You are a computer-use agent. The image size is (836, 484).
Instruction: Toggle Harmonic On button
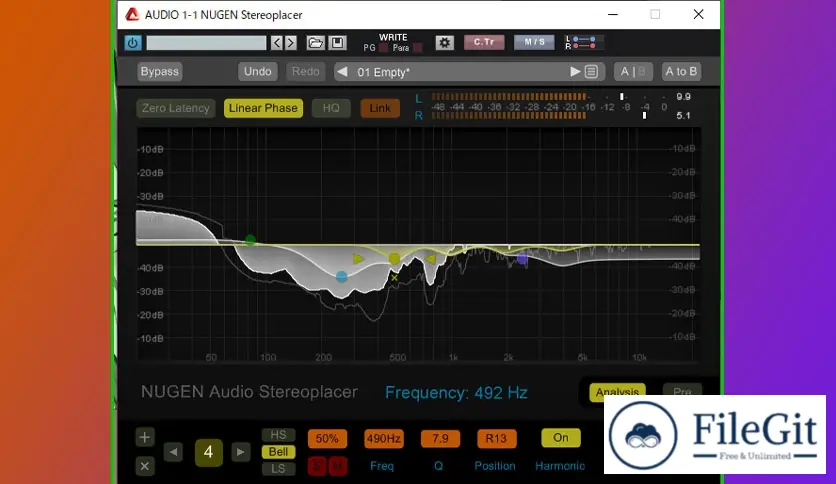pos(561,438)
